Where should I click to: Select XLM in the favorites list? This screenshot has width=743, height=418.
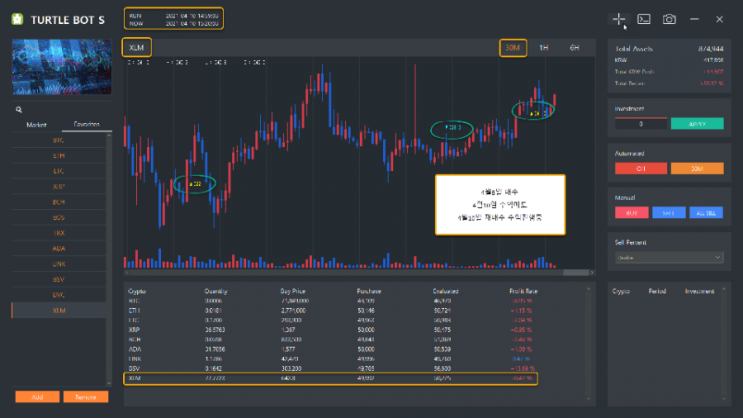(59, 310)
